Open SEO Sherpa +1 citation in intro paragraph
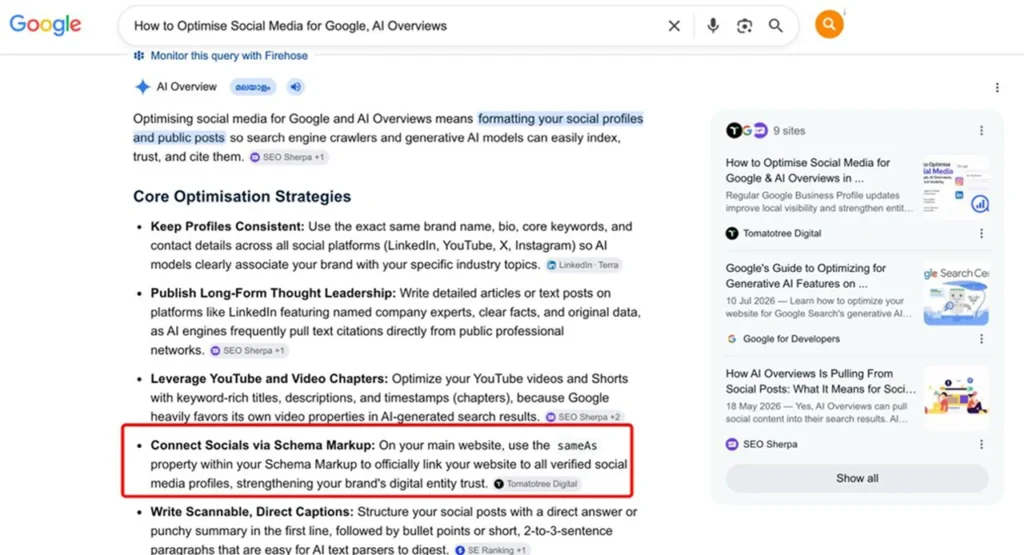Screen dimensions: 1024x555 (x=288, y=157)
